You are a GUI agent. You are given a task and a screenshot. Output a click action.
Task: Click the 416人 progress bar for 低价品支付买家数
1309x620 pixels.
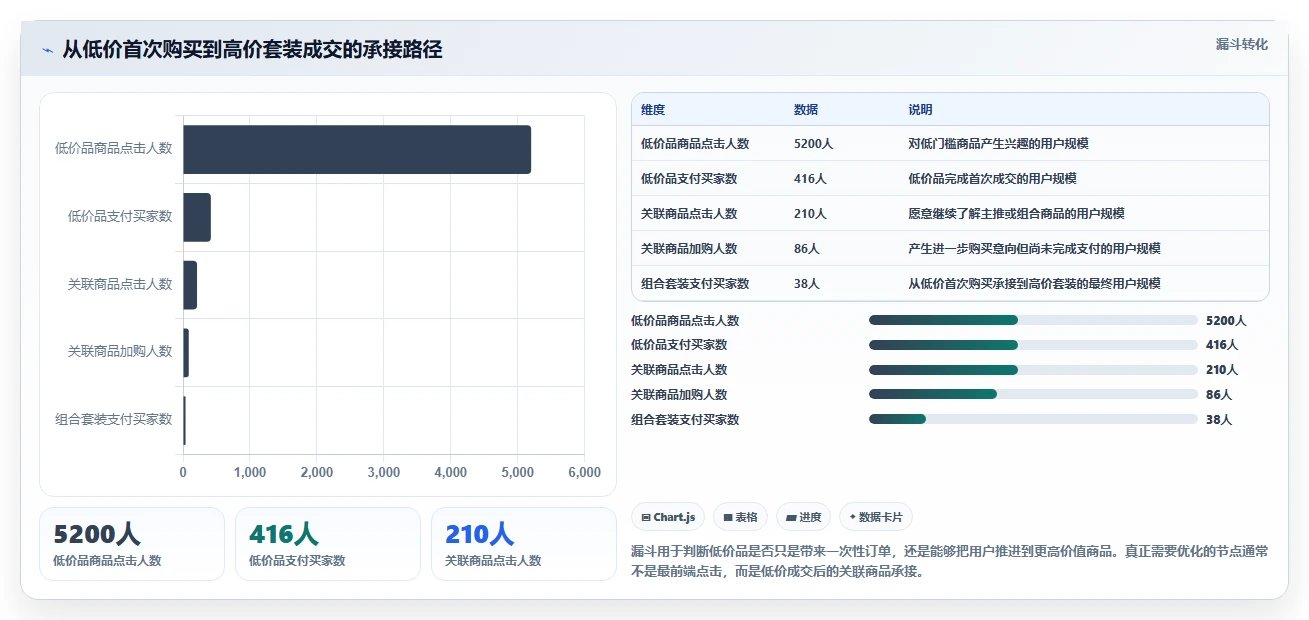[x=1033, y=345]
